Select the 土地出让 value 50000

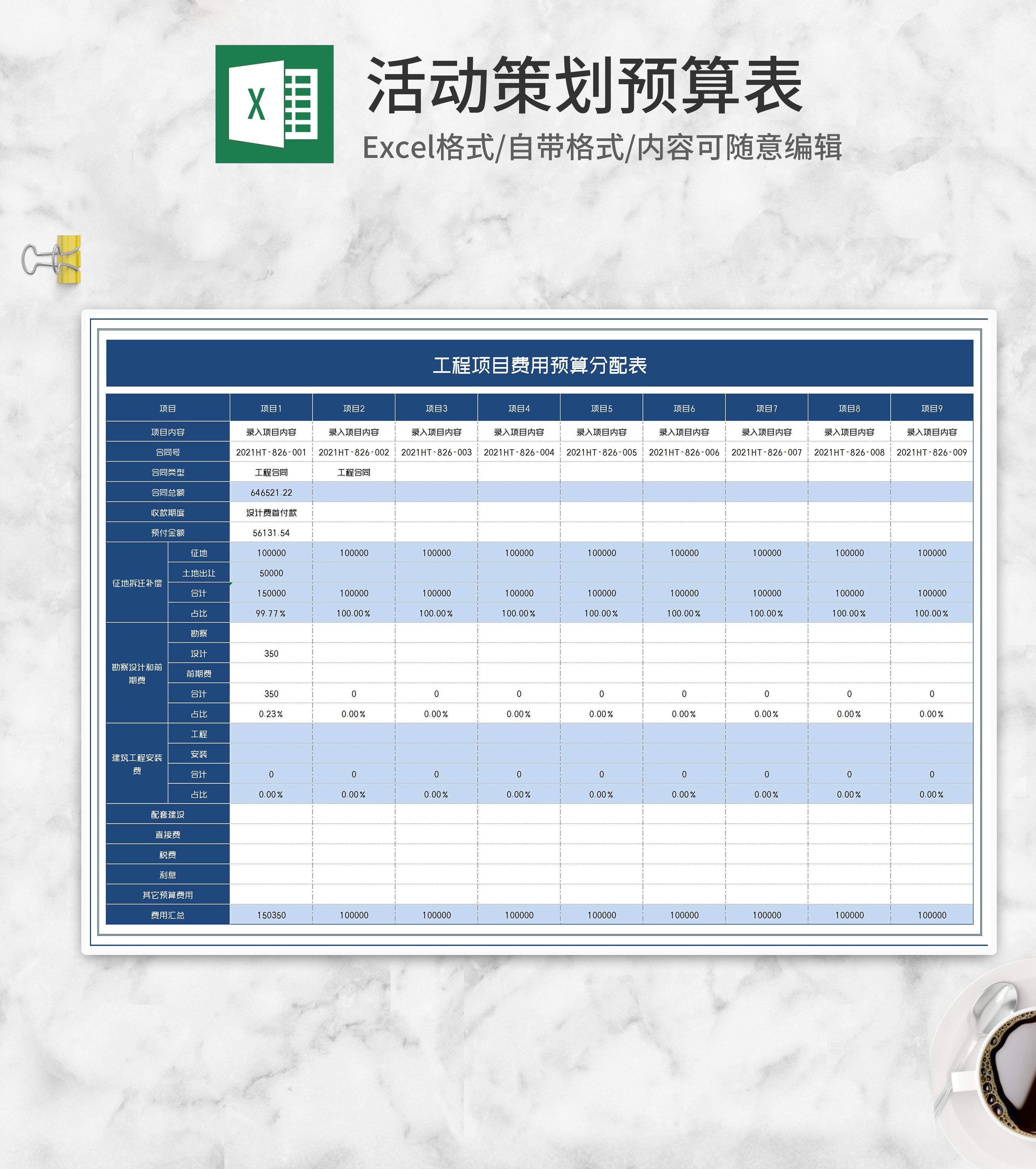click(271, 573)
